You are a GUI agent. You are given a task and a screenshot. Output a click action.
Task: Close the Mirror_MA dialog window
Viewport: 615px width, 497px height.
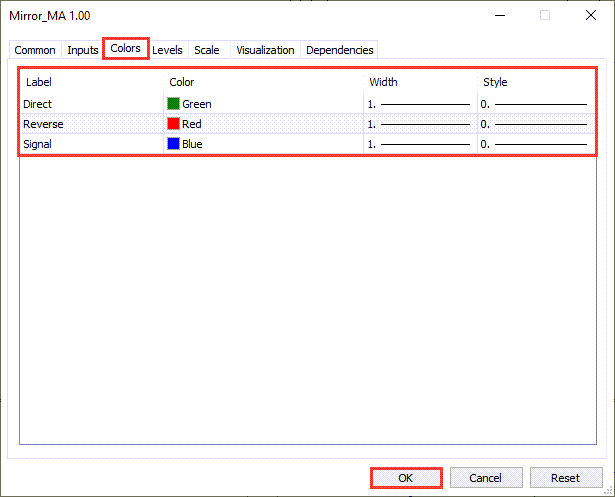pos(590,15)
